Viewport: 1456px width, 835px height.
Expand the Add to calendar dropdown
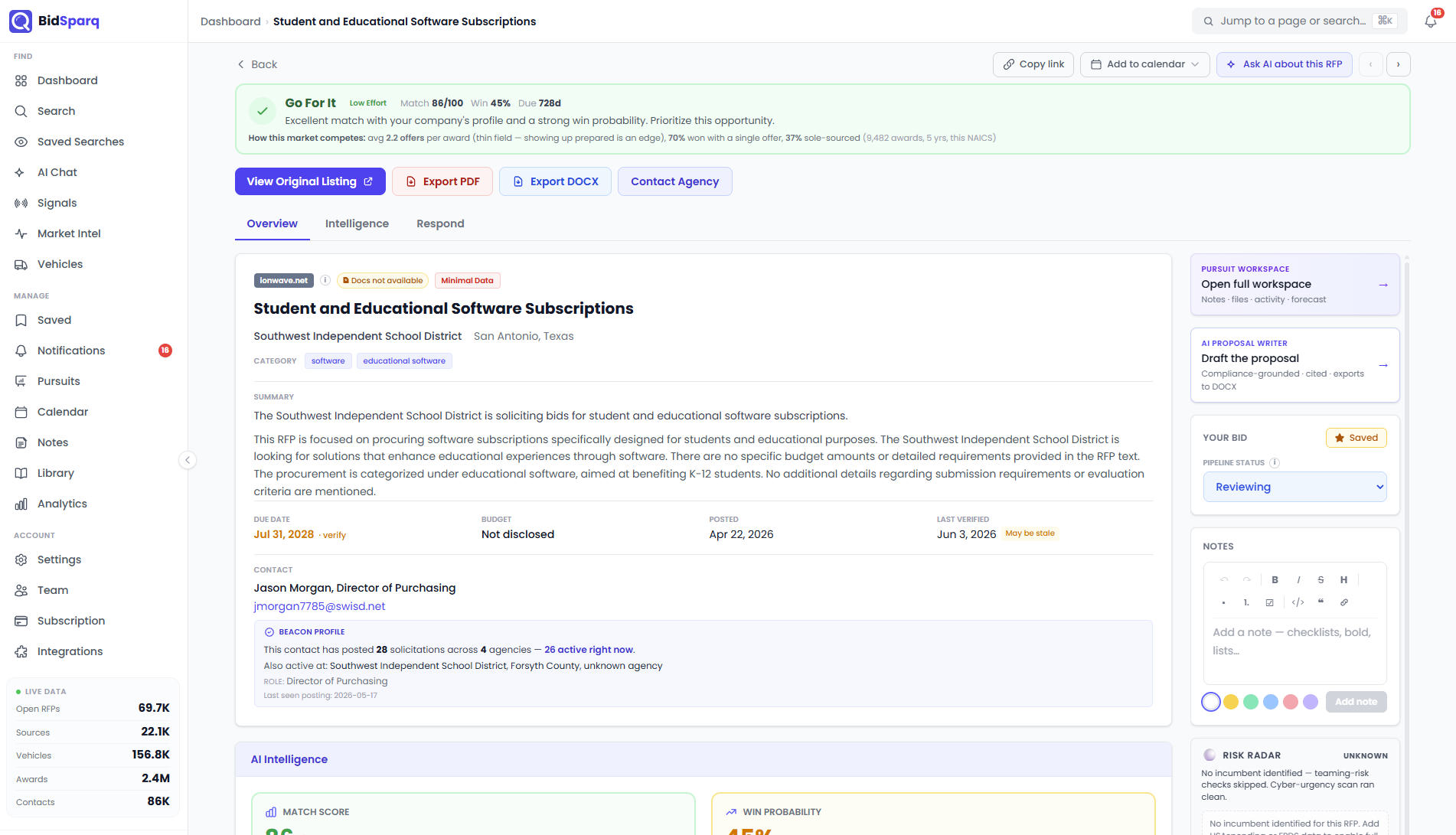click(1145, 64)
